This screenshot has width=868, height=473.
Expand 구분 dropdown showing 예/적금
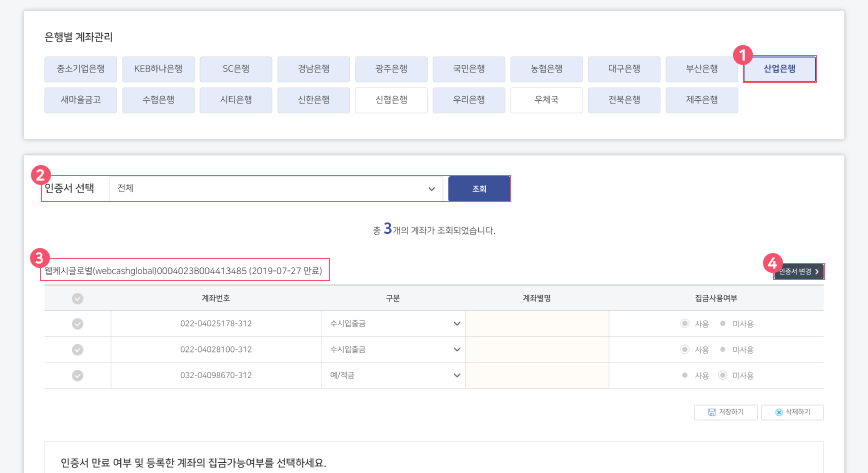388,375
